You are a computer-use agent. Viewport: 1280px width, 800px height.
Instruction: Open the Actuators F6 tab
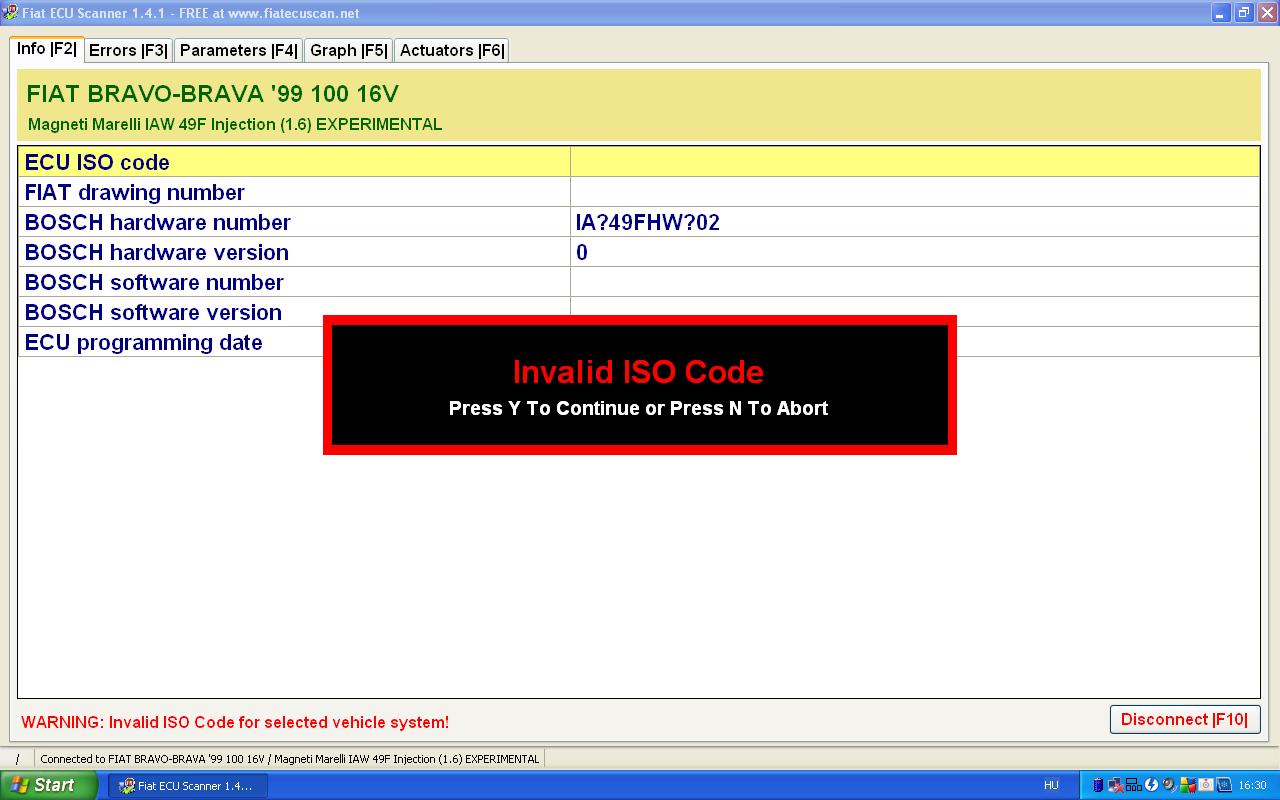[x=452, y=50]
